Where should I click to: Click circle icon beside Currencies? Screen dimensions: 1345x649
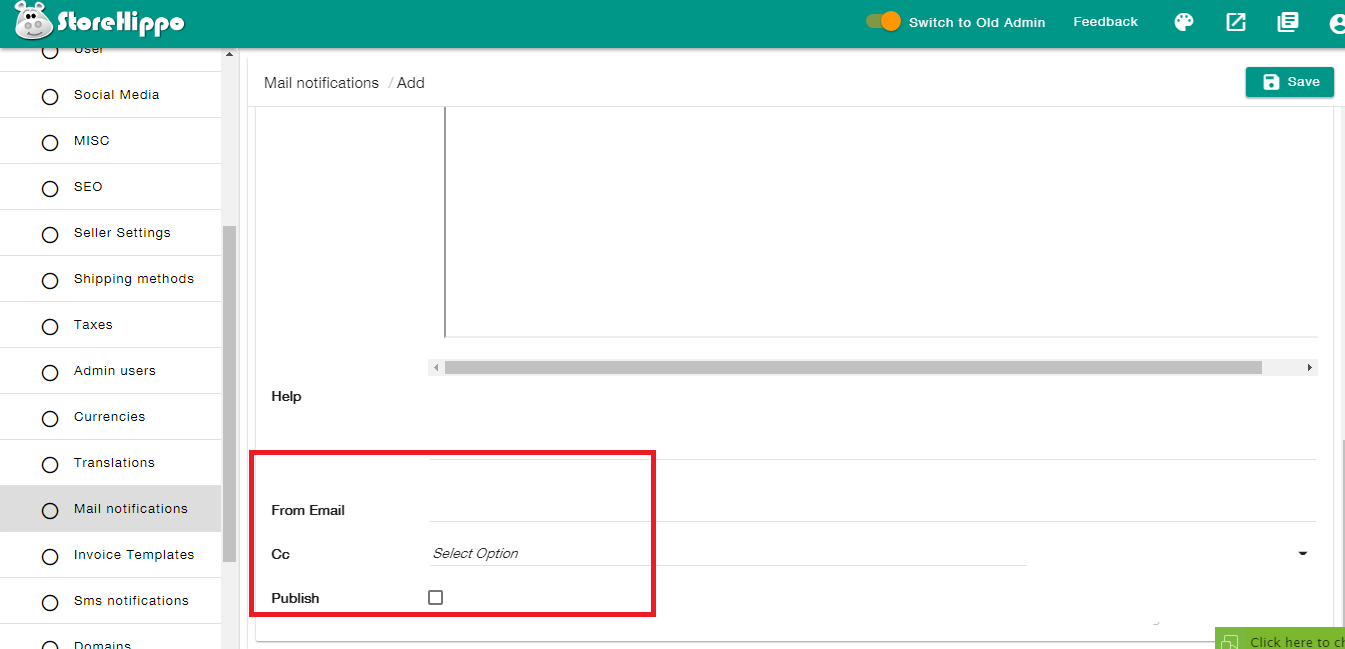(x=50, y=419)
